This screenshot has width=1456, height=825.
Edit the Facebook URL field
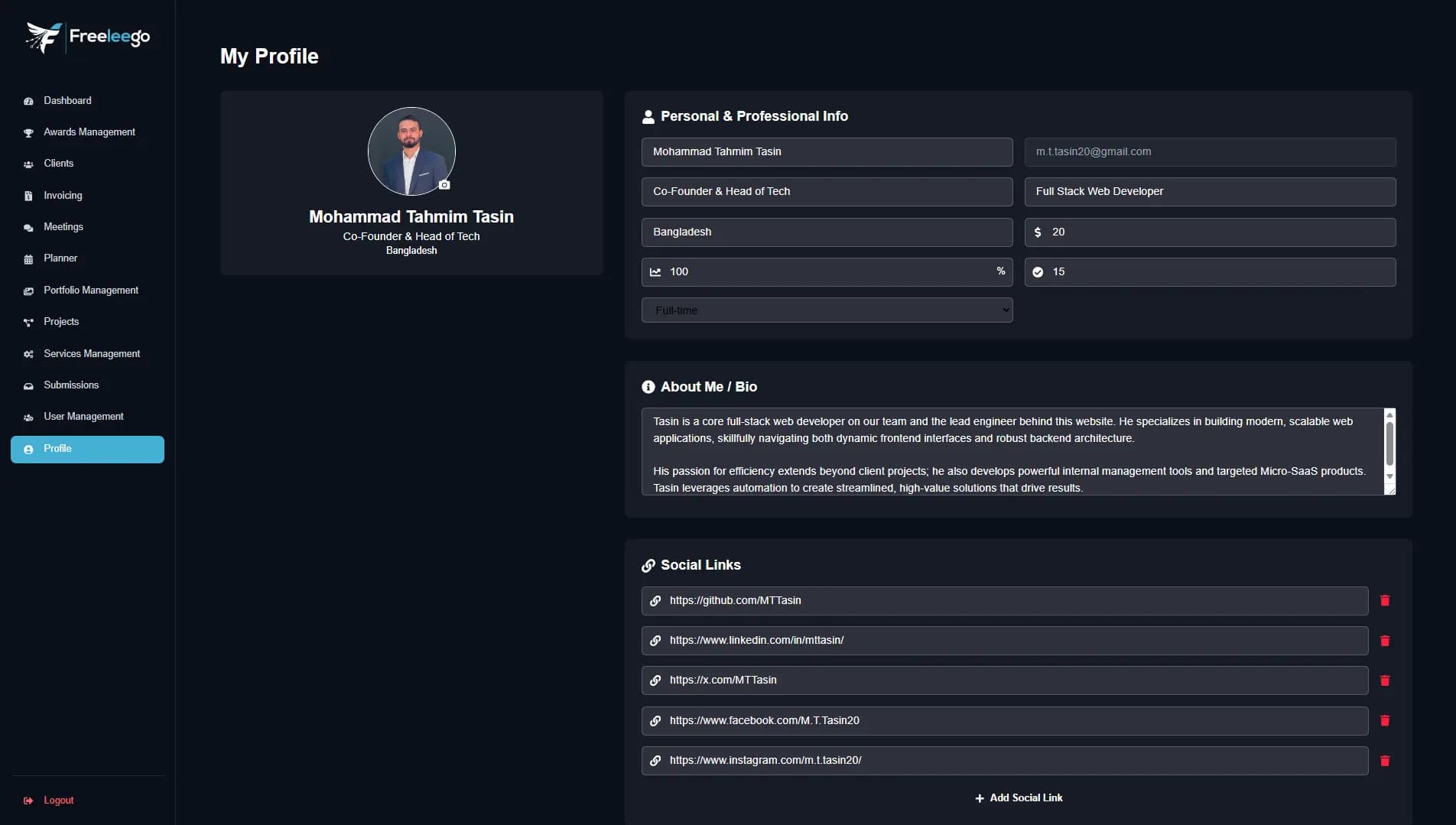click(x=1005, y=721)
